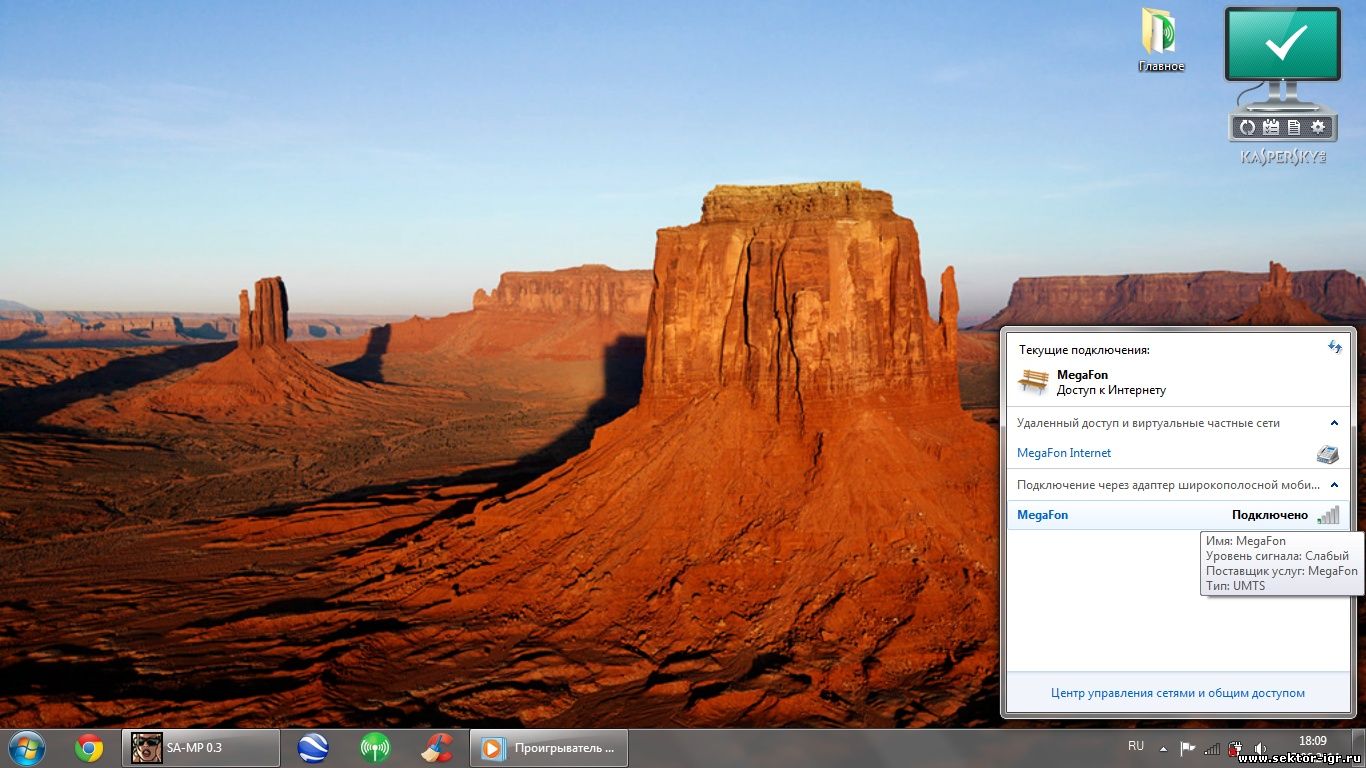Collapse the Удаленный доступ и виртуальные сети section
Screen dimensions: 1366x768
pyautogui.click(x=1334, y=423)
